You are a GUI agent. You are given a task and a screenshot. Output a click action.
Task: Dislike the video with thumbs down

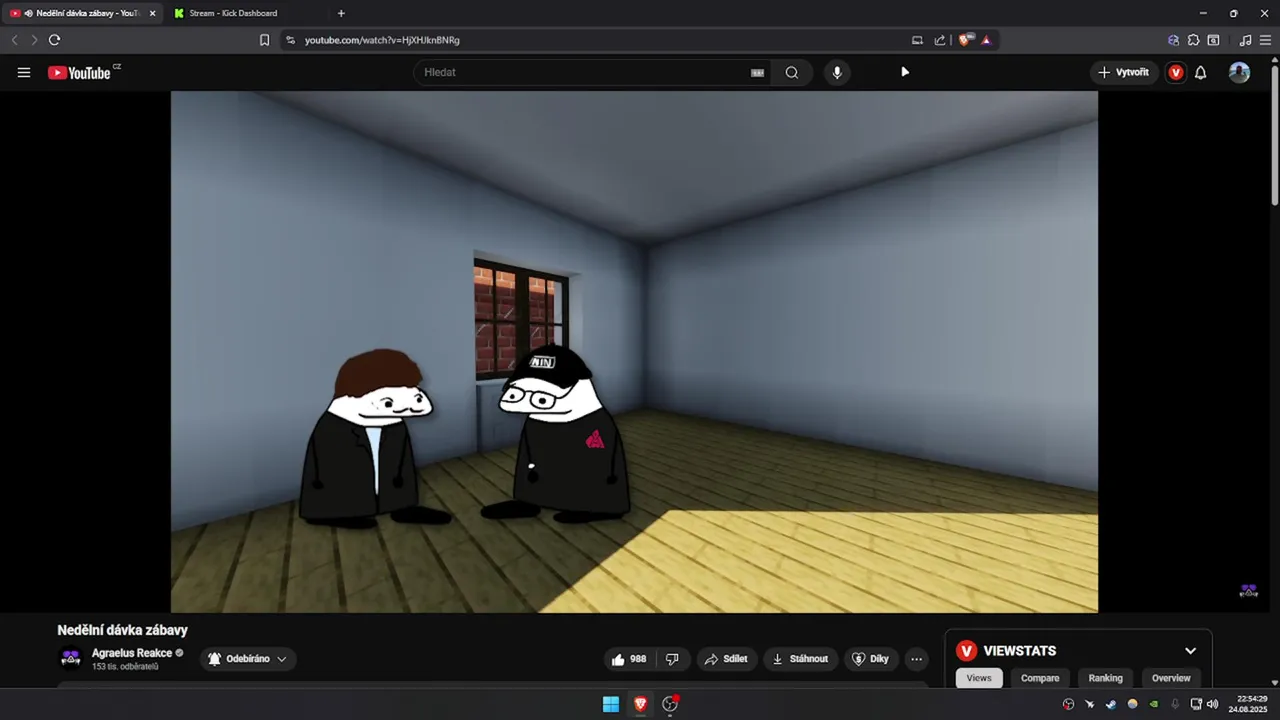click(x=672, y=659)
